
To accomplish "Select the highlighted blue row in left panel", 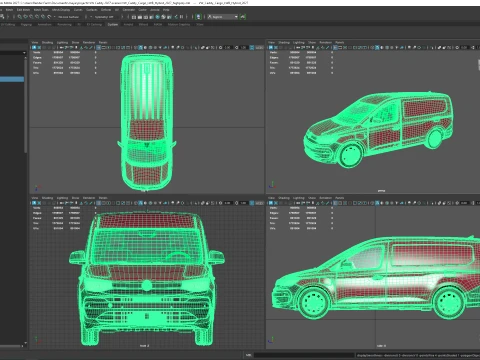I will 12,79.
